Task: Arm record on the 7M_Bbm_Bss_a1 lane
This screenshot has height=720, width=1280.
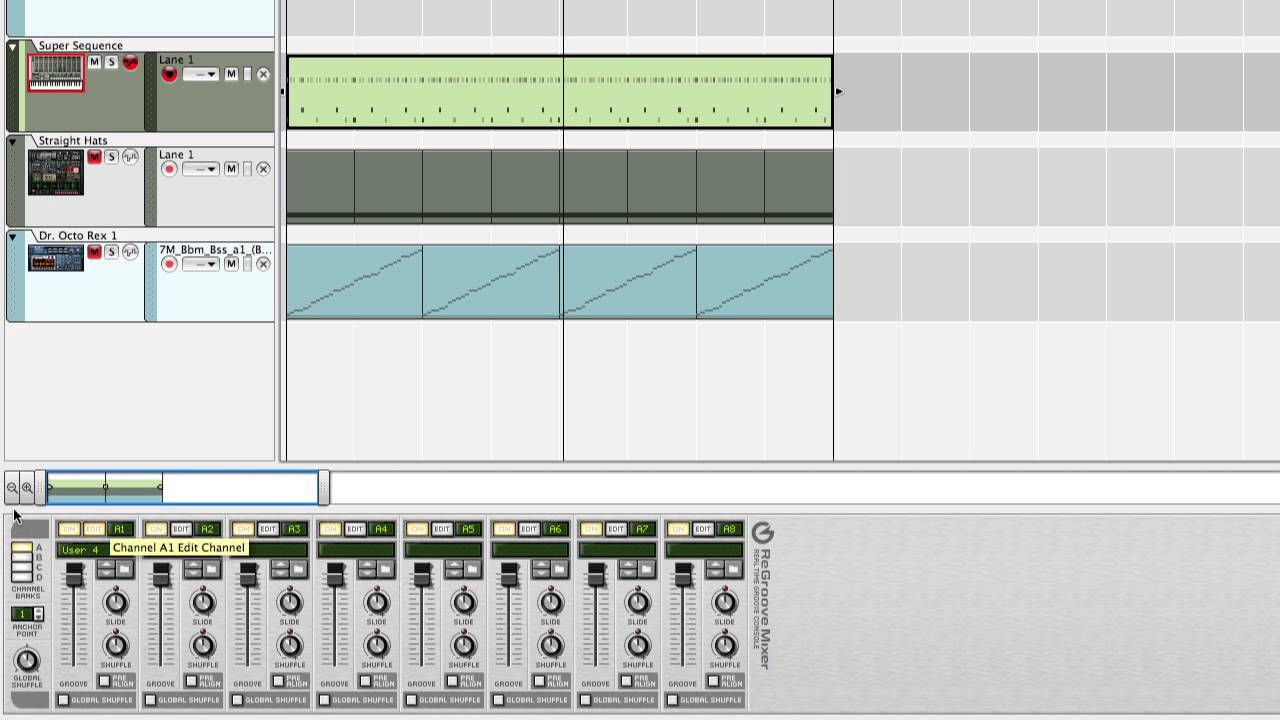Action: (x=169, y=264)
